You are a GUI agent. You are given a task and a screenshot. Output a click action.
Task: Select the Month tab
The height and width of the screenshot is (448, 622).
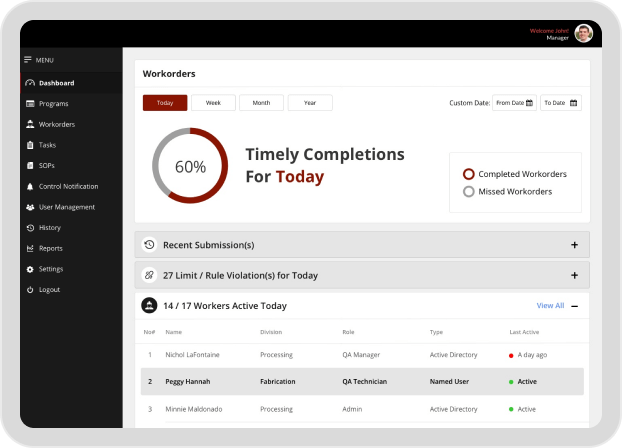[261, 103]
